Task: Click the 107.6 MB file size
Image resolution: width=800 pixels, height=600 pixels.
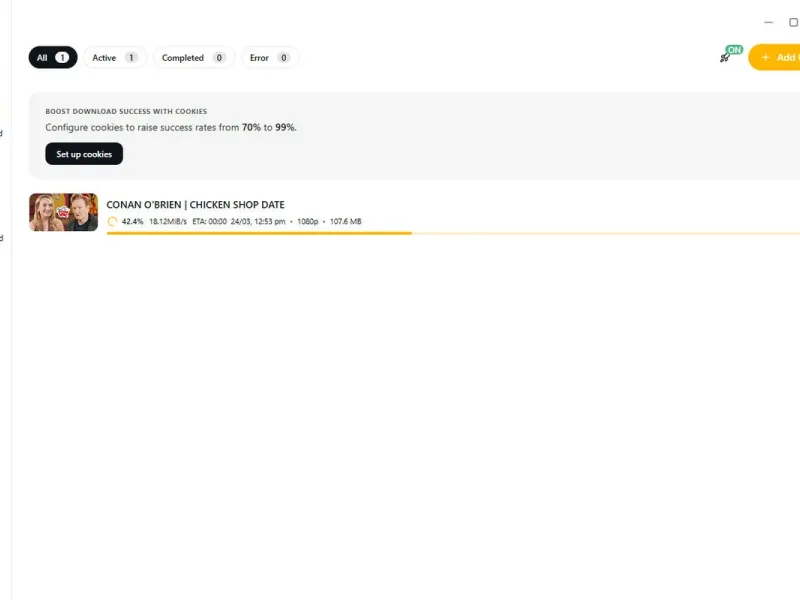Action: 345,221
